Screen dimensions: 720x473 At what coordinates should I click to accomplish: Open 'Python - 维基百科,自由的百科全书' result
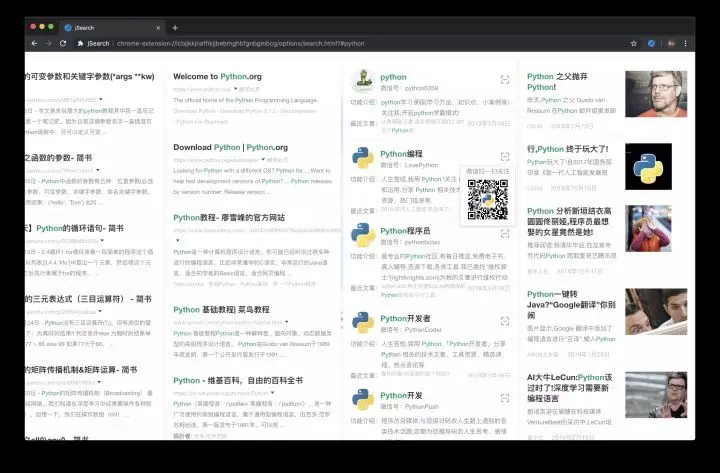(238, 380)
